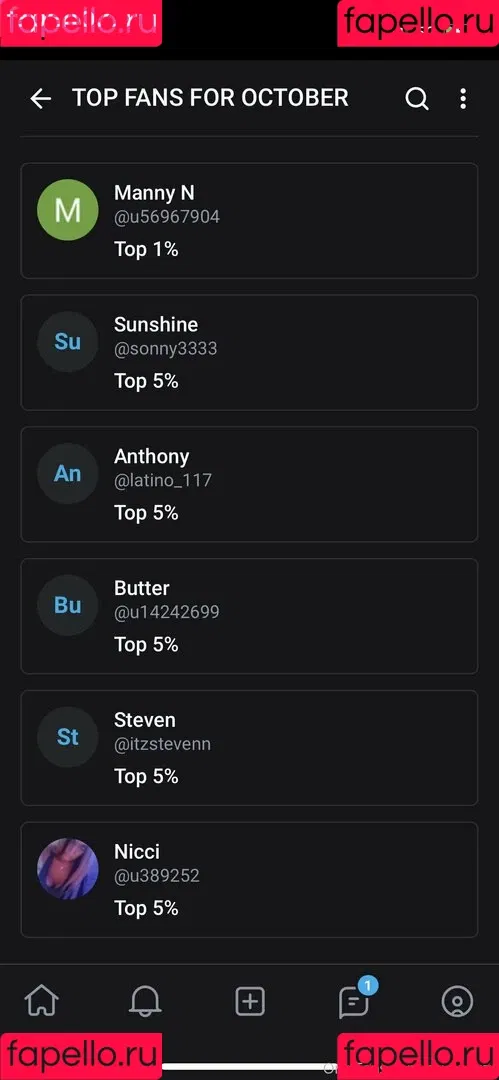
Task: Open Anthony's fan card
Action: 250,484
